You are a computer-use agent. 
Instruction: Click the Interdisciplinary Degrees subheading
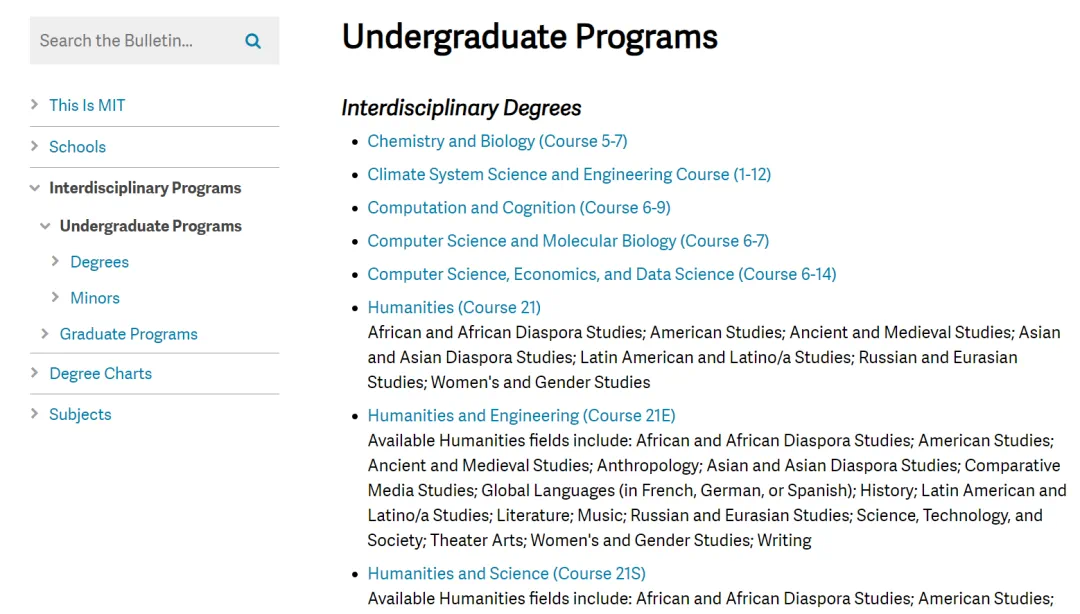coord(461,108)
